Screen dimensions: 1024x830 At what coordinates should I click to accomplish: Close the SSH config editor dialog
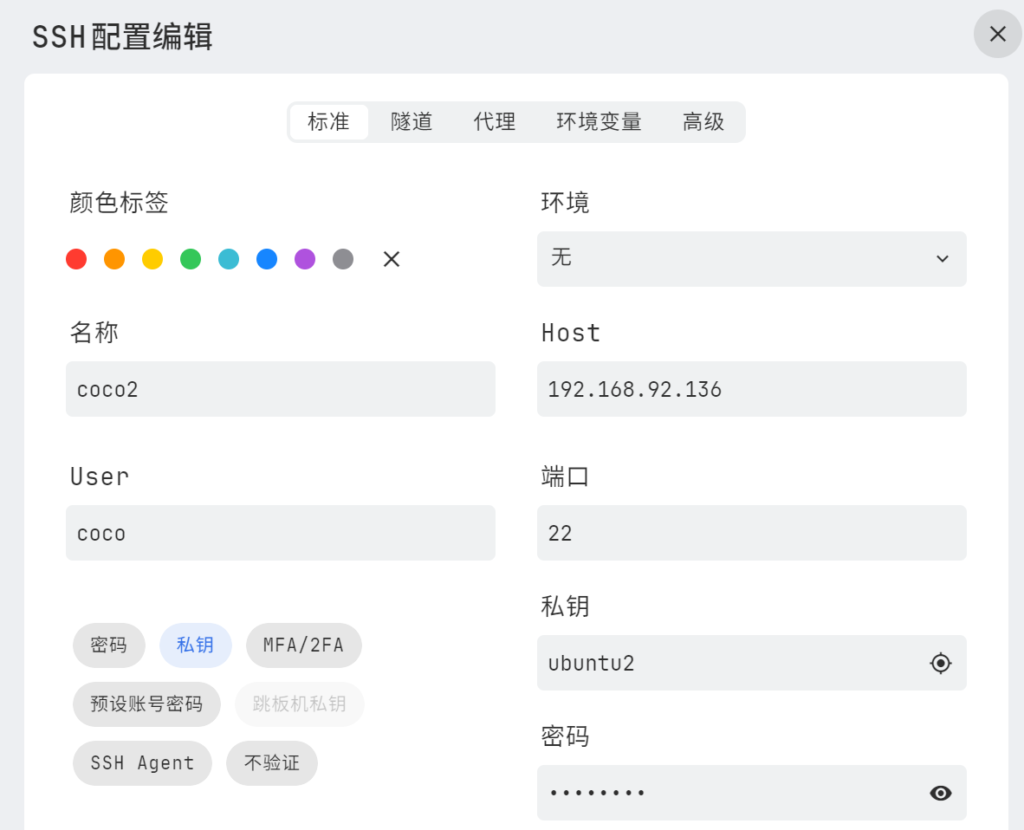click(997, 34)
